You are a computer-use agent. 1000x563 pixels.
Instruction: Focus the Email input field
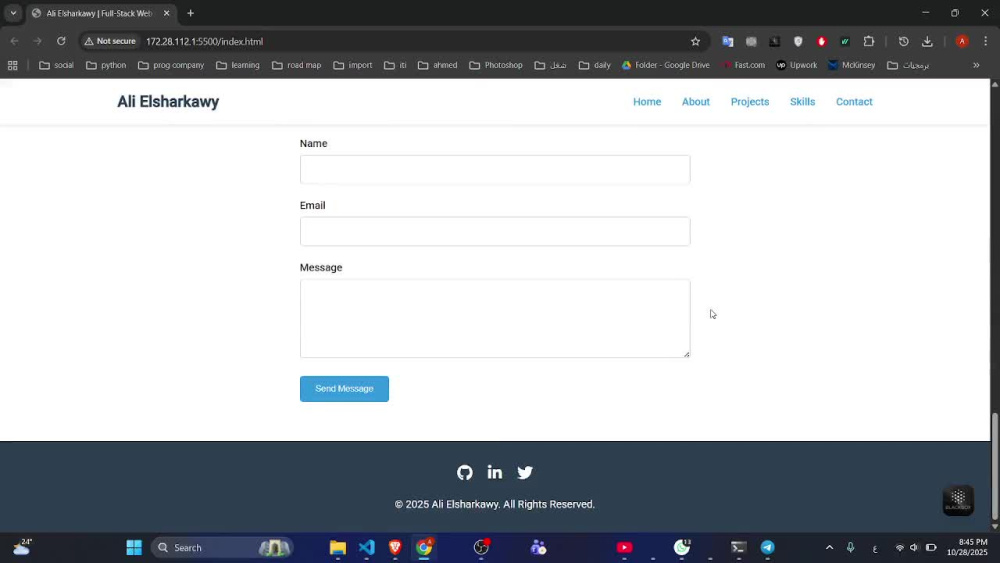(495, 231)
